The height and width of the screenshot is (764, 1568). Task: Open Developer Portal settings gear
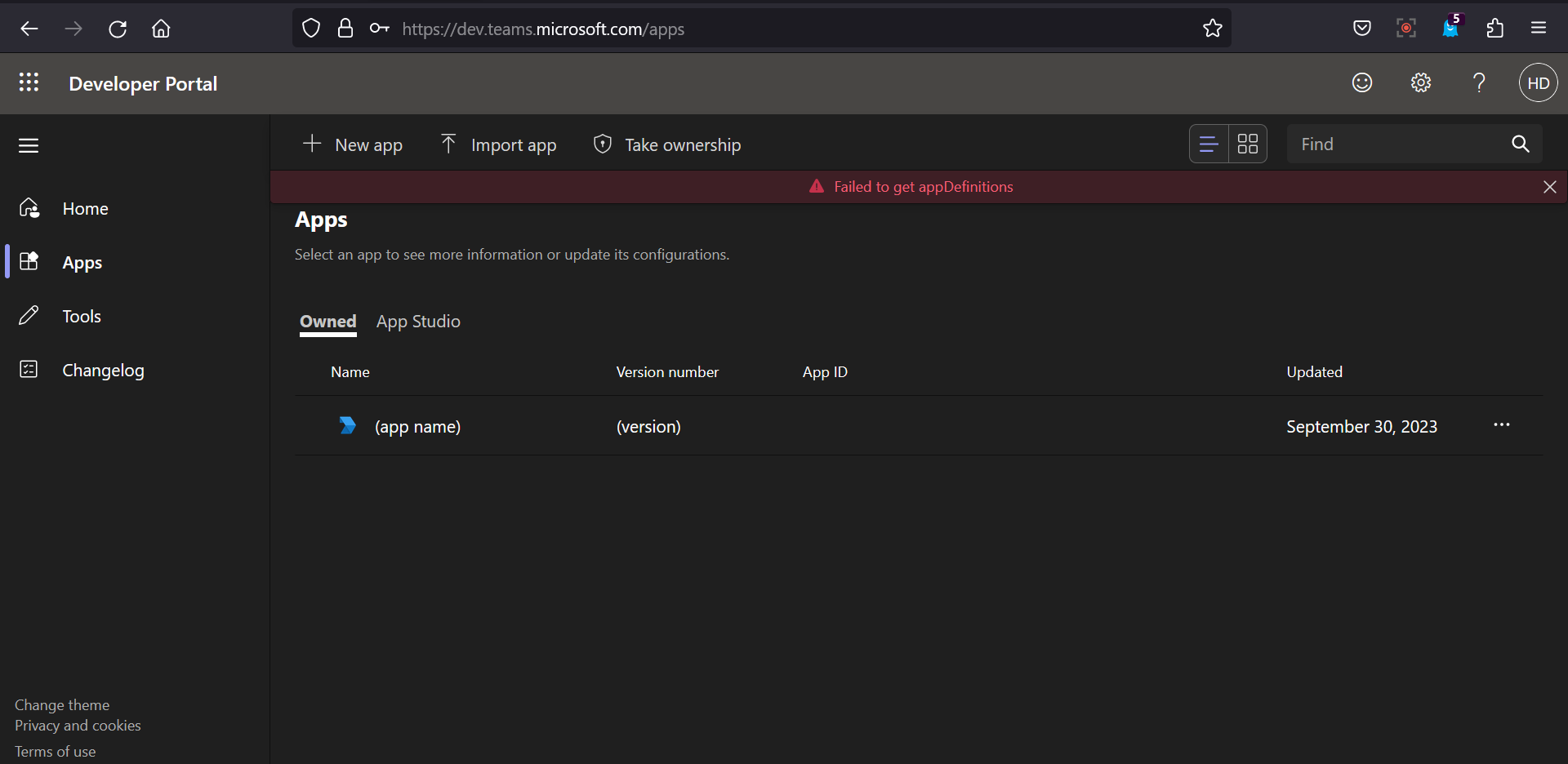(x=1421, y=82)
